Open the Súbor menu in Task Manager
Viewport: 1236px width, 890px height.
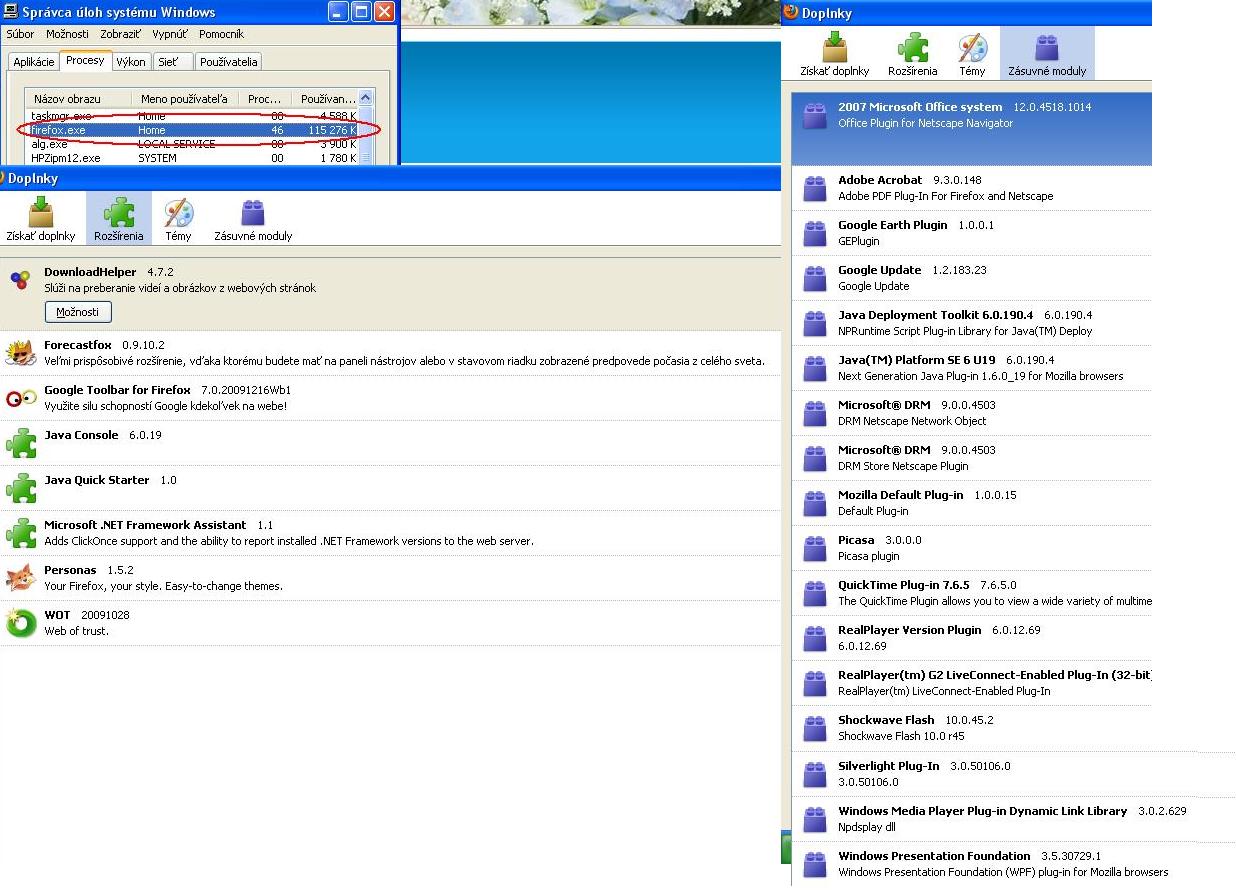pos(20,34)
